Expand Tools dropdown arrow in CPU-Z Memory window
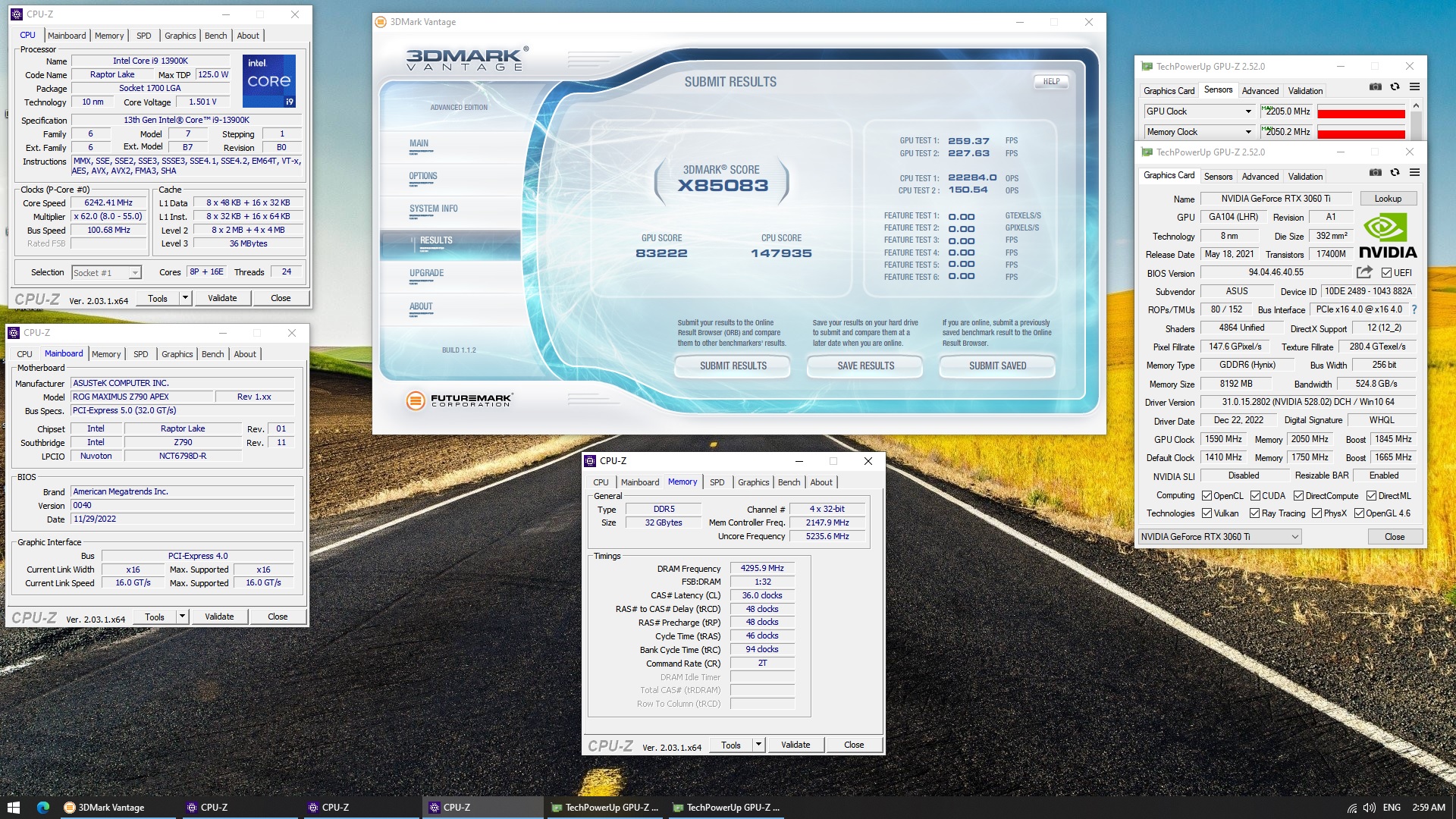 (x=758, y=745)
